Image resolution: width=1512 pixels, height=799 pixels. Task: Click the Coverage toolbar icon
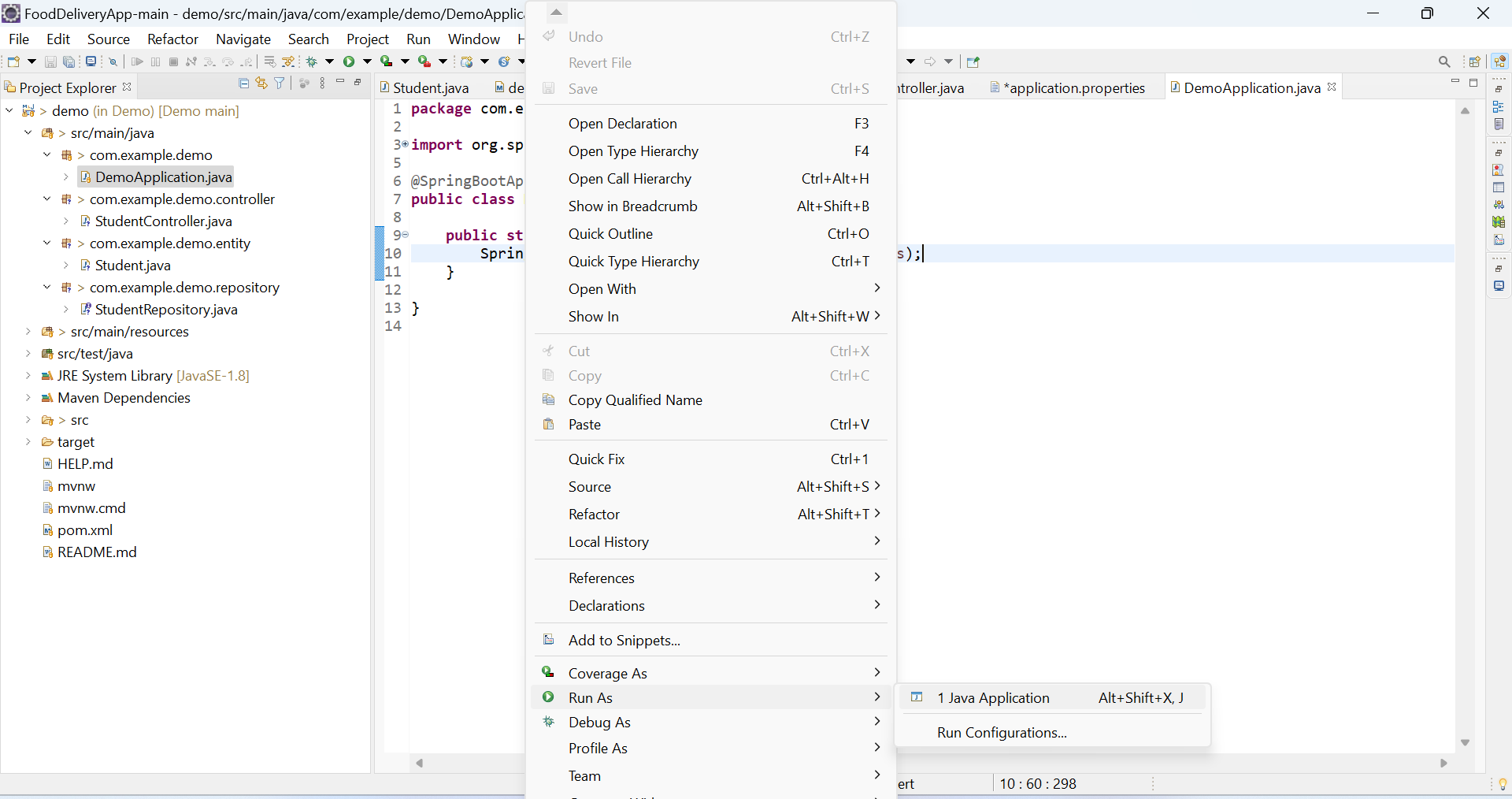pos(386,62)
